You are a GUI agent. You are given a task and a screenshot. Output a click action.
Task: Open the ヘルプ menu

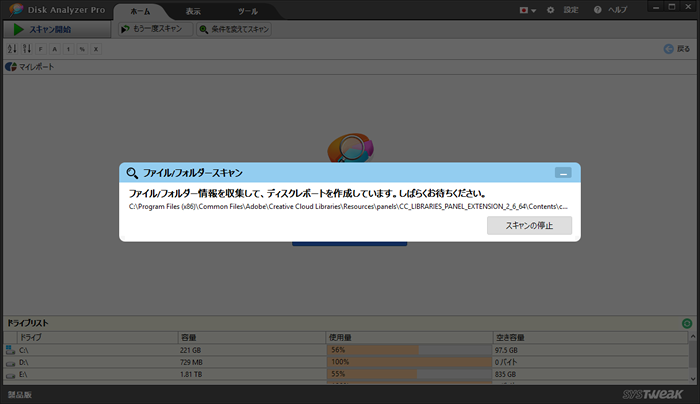coord(617,10)
